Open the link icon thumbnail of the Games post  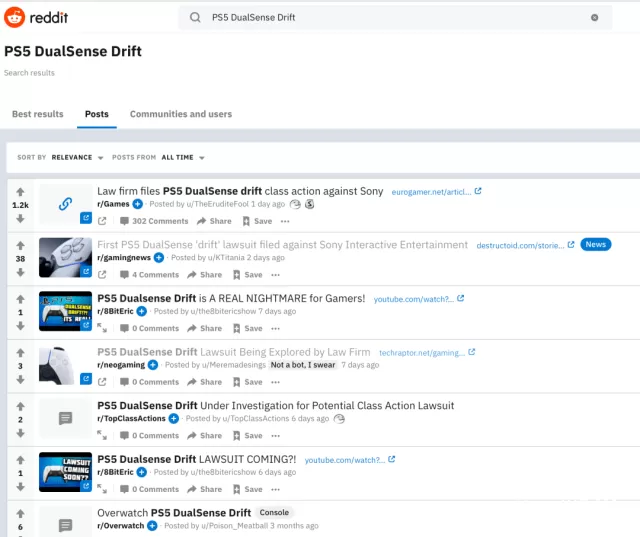tap(65, 204)
